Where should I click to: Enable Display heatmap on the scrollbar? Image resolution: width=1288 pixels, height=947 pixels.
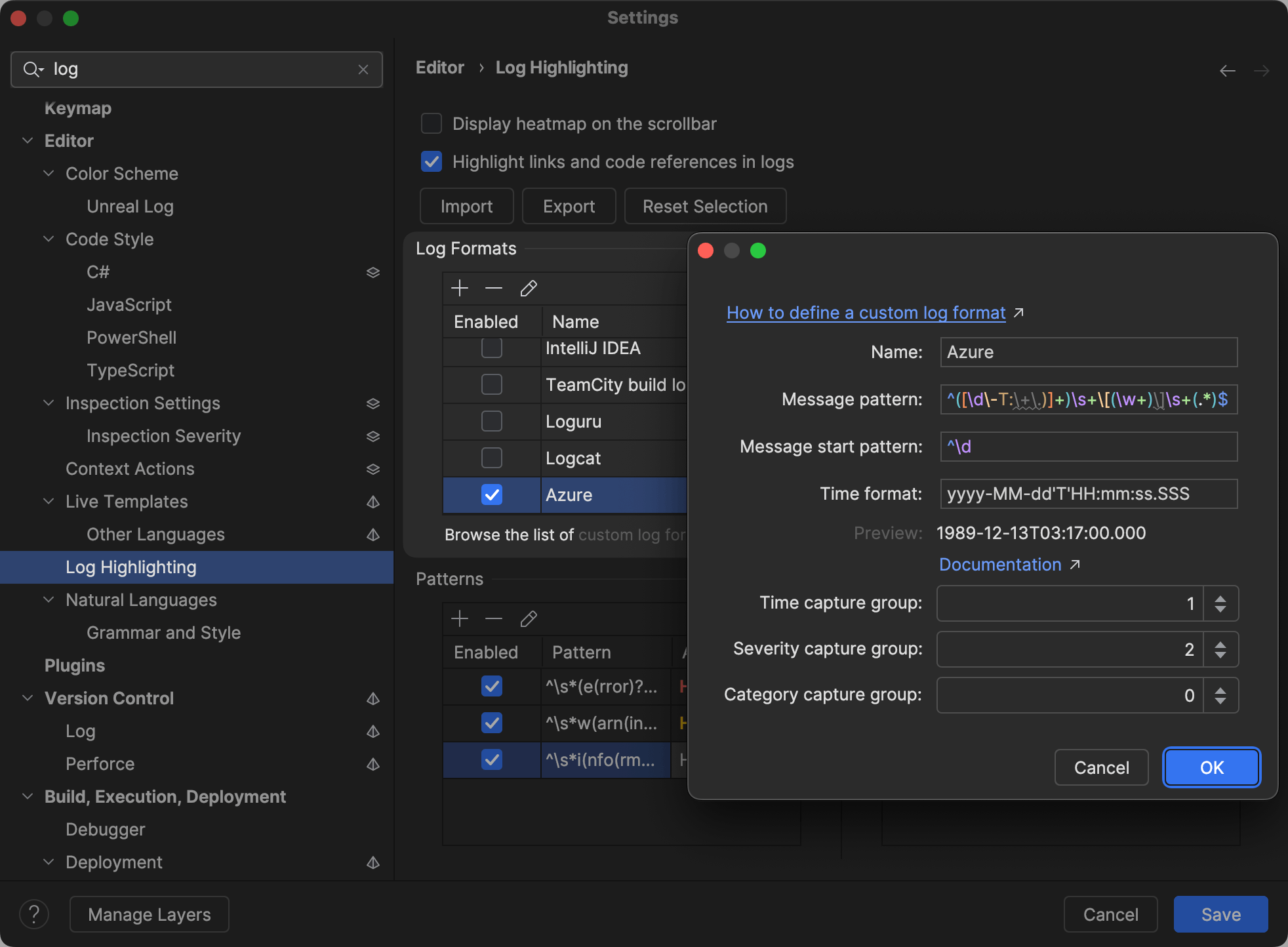click(431, 123)
